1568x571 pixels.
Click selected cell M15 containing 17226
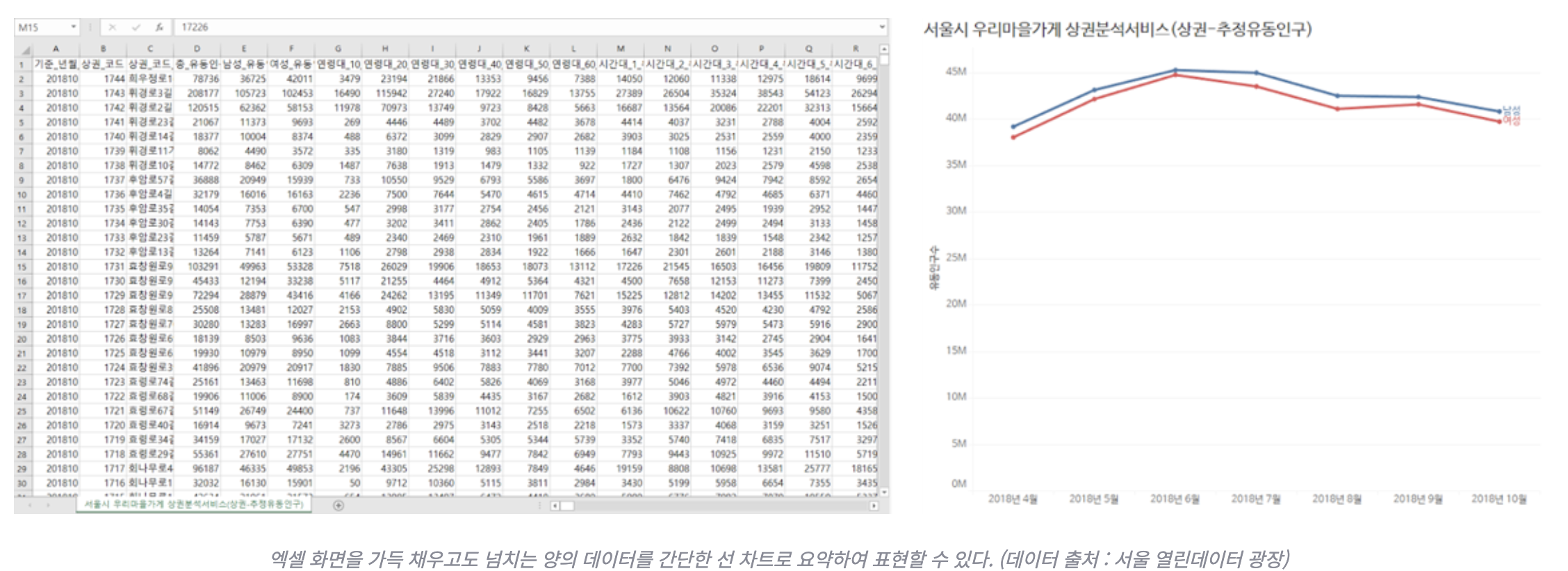pyautogui.click(x=621, y=267)
